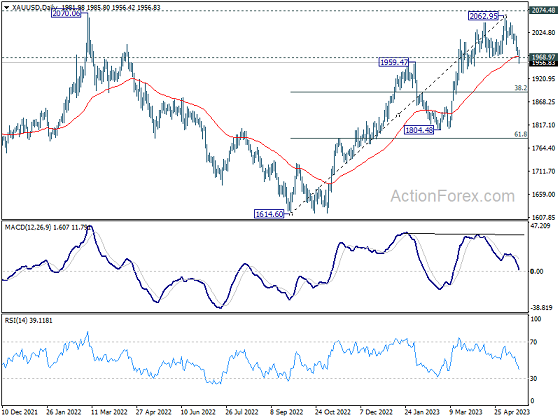Image resolution: width=560 pixels, height=420 pixels.
Task: Click the RSI 30 level axis label
Action: coord(534,379)
